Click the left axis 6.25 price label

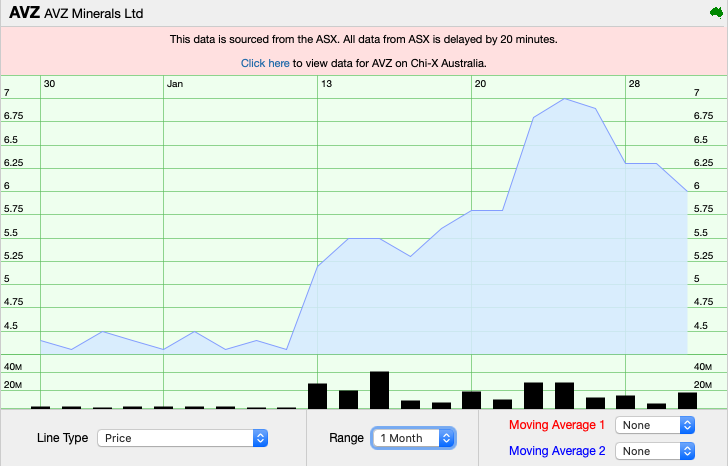point(13,163)
